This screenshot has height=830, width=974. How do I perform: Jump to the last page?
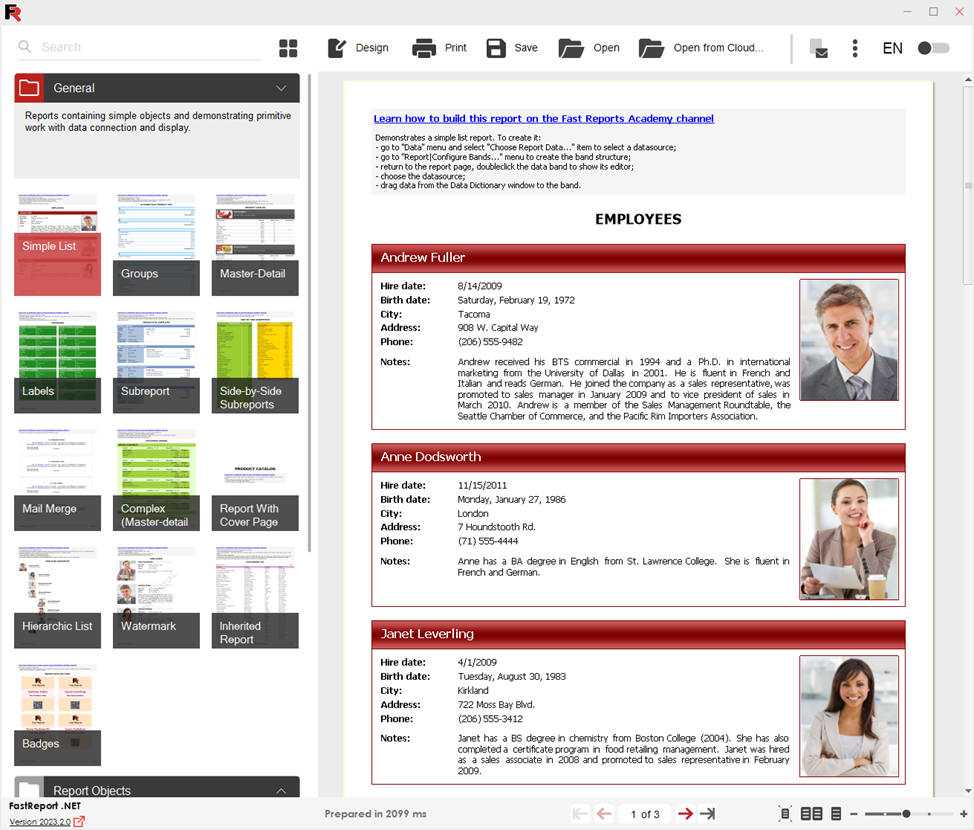click(708, 814)
